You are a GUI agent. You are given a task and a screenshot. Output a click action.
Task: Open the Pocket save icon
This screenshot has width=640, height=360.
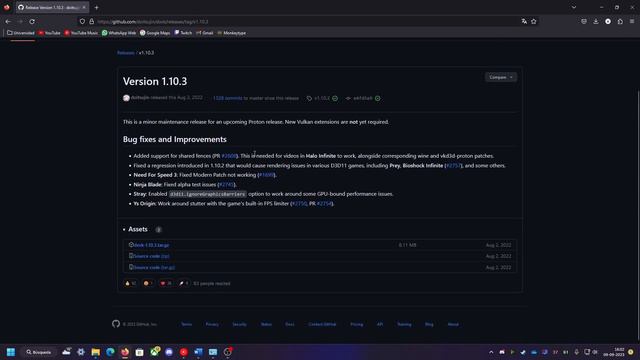(584, 21)
